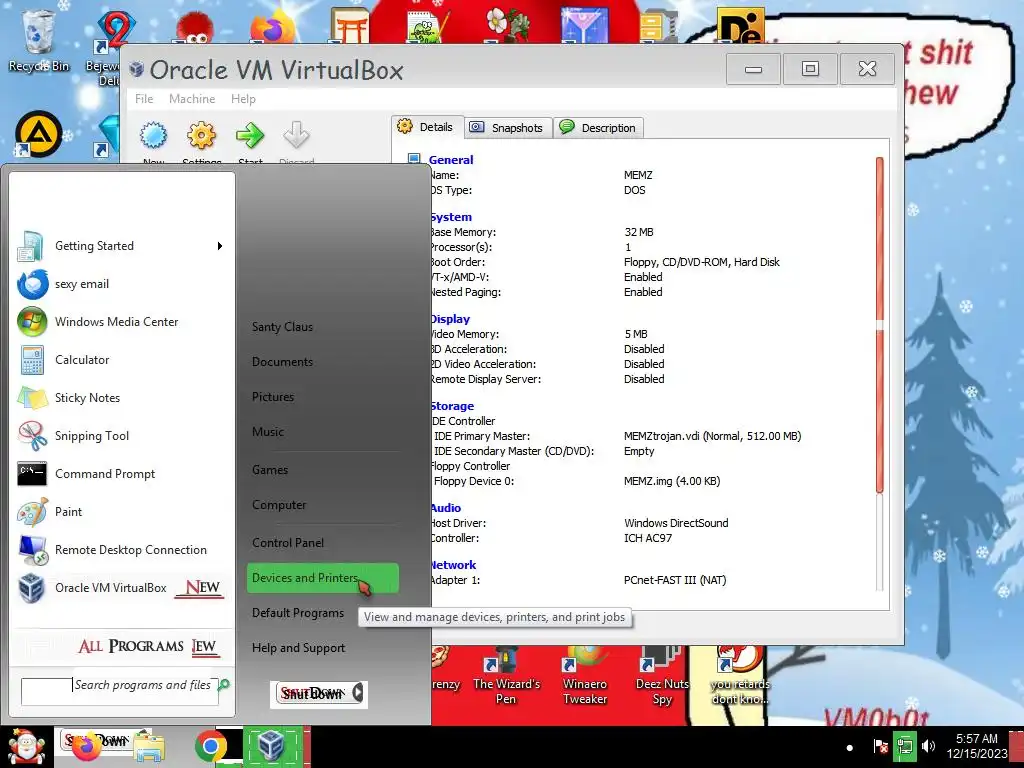Open Command Prompt from Start menu
1024x768 pixels.
pyautogui.click(x=120, y=473)
